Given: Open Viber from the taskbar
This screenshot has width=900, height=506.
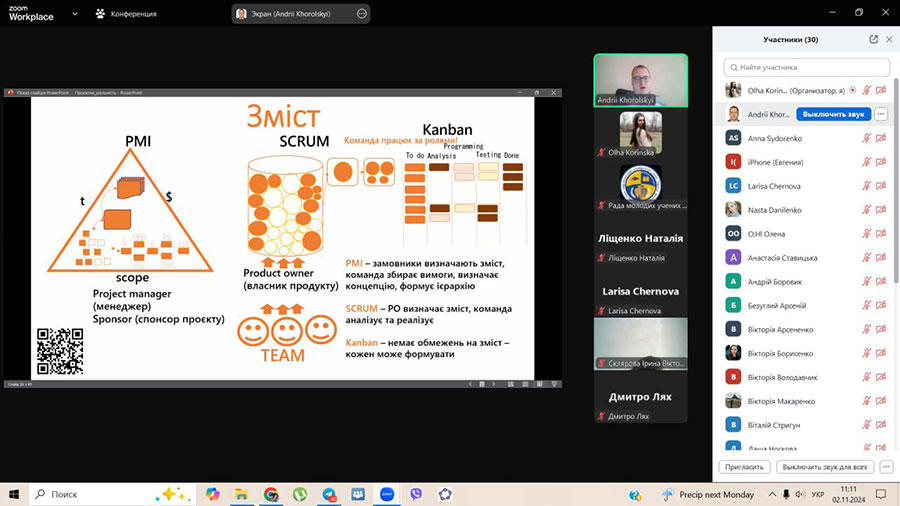Looking at the screenshot, I should point(416,494).
